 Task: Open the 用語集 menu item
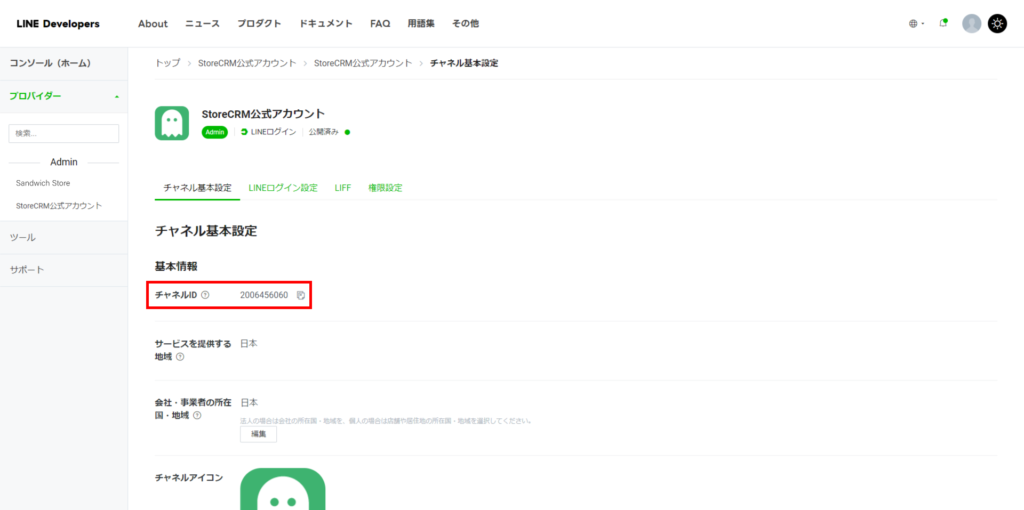(x=421, y=24)
